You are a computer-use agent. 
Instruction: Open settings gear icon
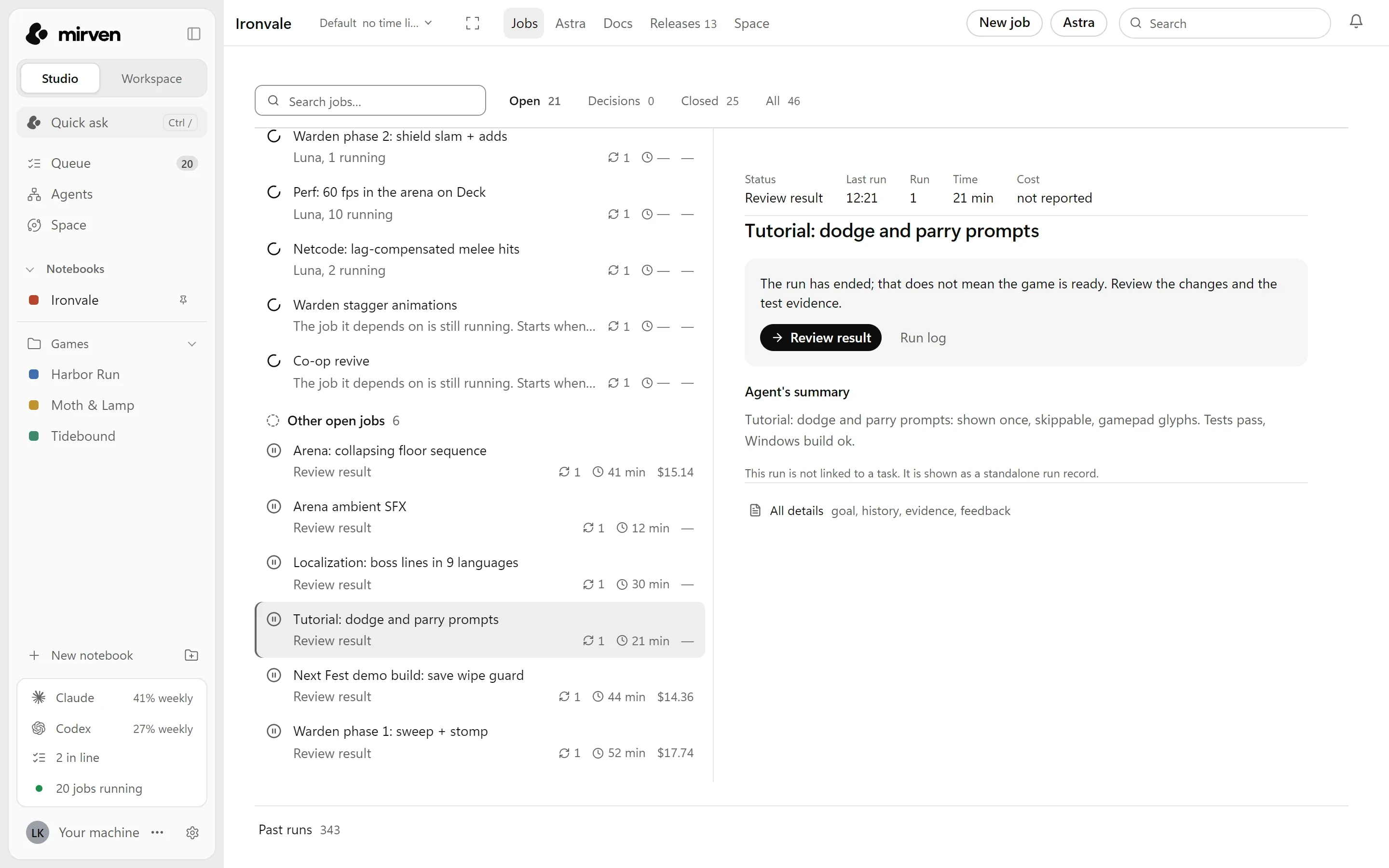192,832
